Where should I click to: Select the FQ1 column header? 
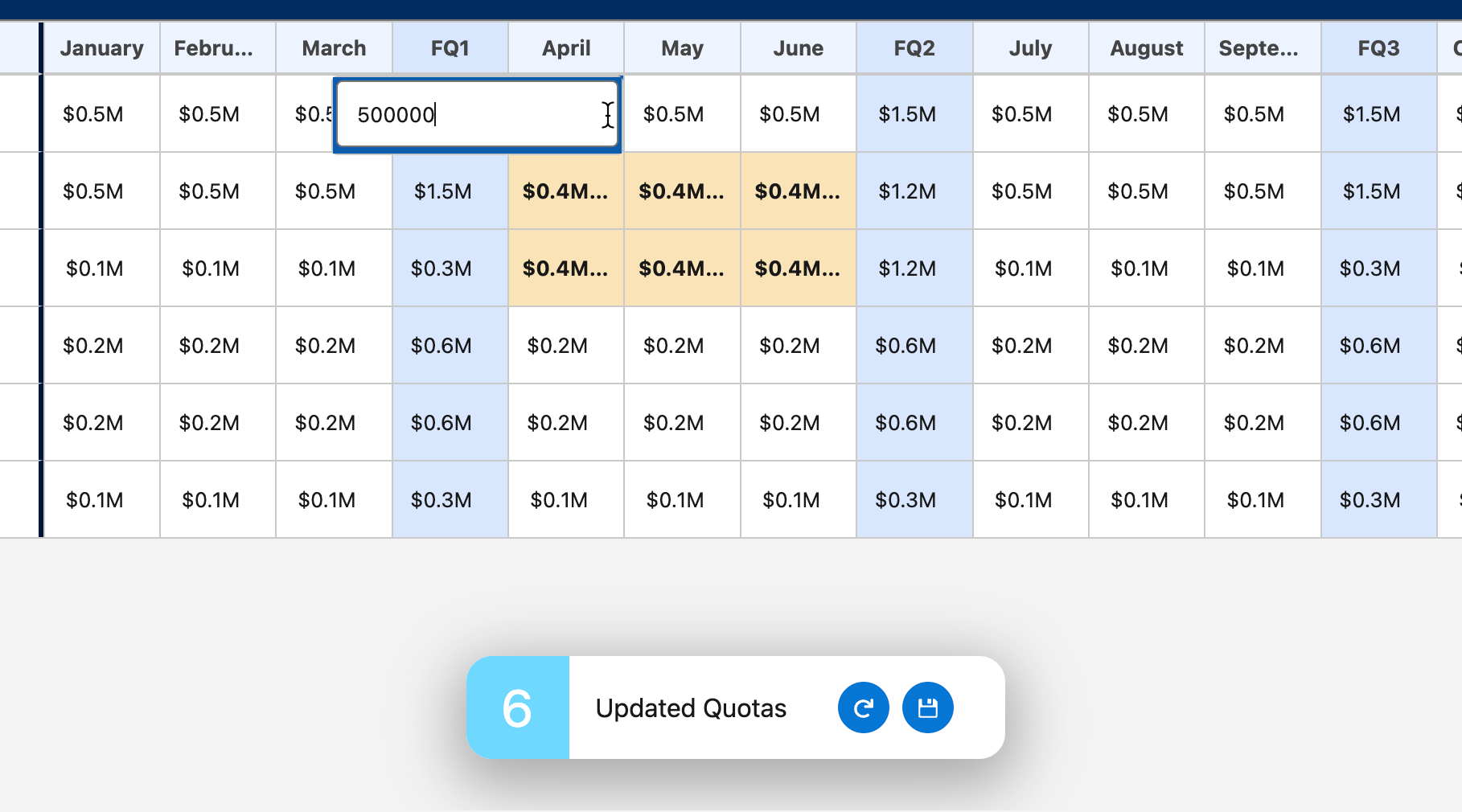[450, 47]
